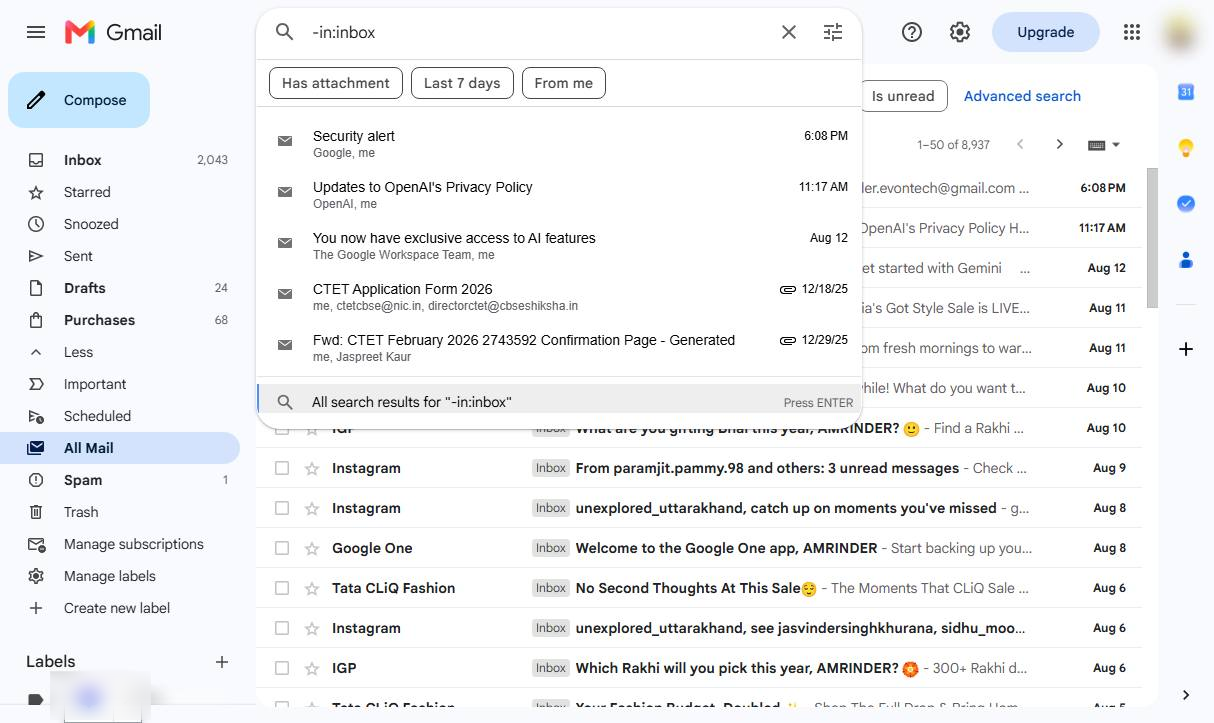Open Fwd: CTET February 2026 Confirmation suggestion
This screenshot has height=723, width=1214.
(x=559, y=347)
